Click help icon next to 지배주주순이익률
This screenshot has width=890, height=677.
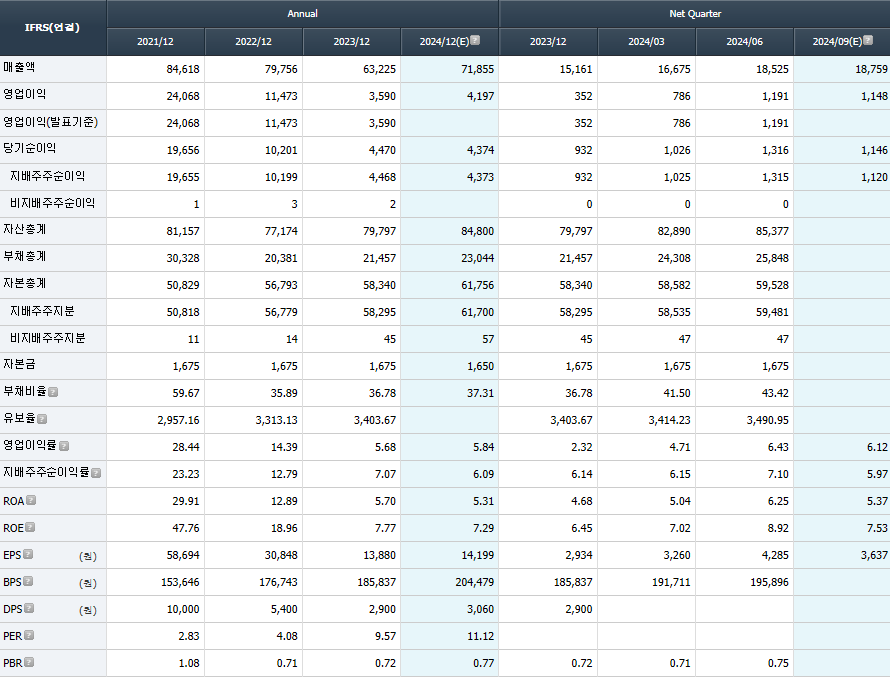pyautogui.click(x=96, y=473)
